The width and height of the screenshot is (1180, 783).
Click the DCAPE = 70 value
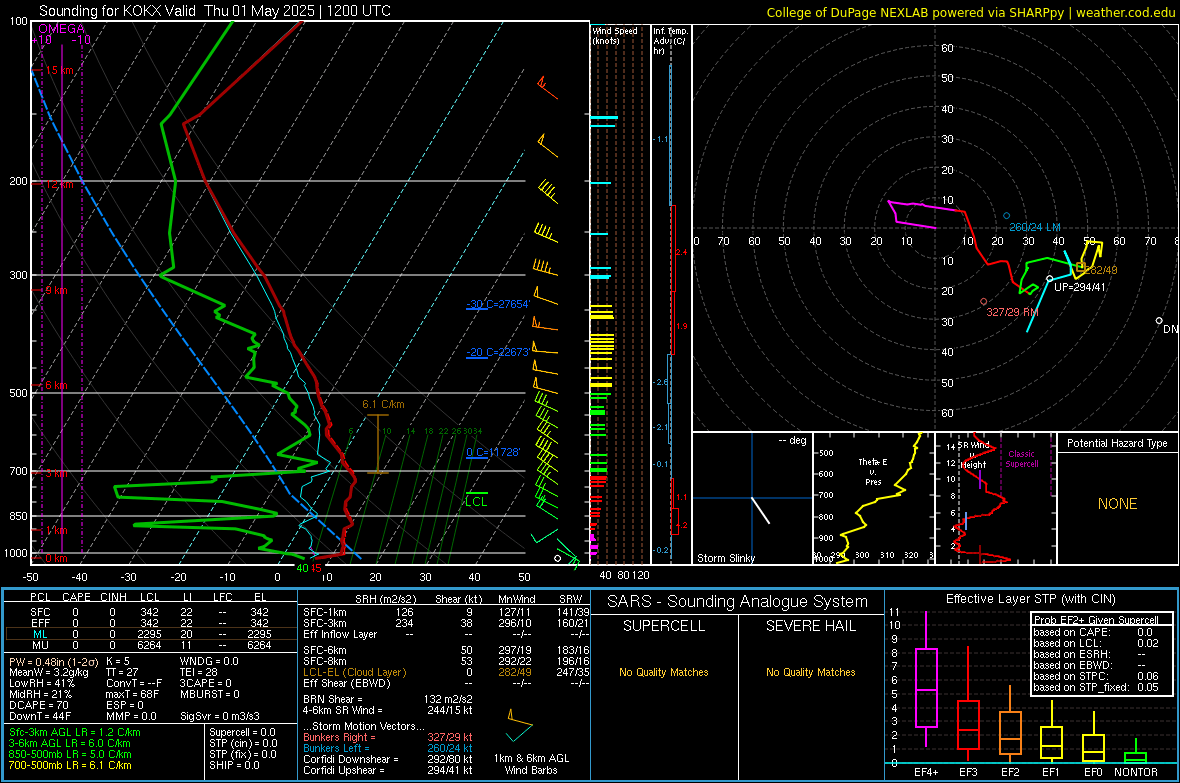(x=39, y=705)
